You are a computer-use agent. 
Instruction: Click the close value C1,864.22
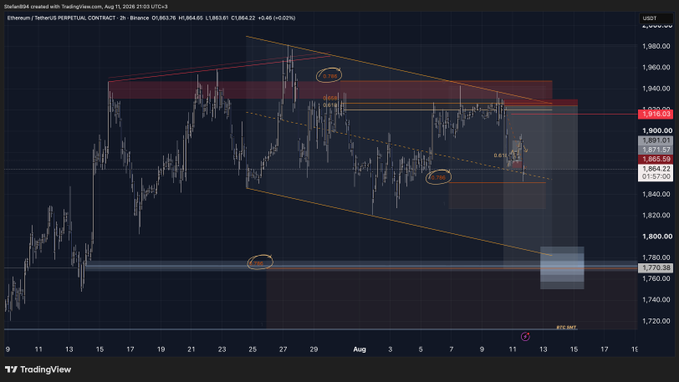[243, 18]
